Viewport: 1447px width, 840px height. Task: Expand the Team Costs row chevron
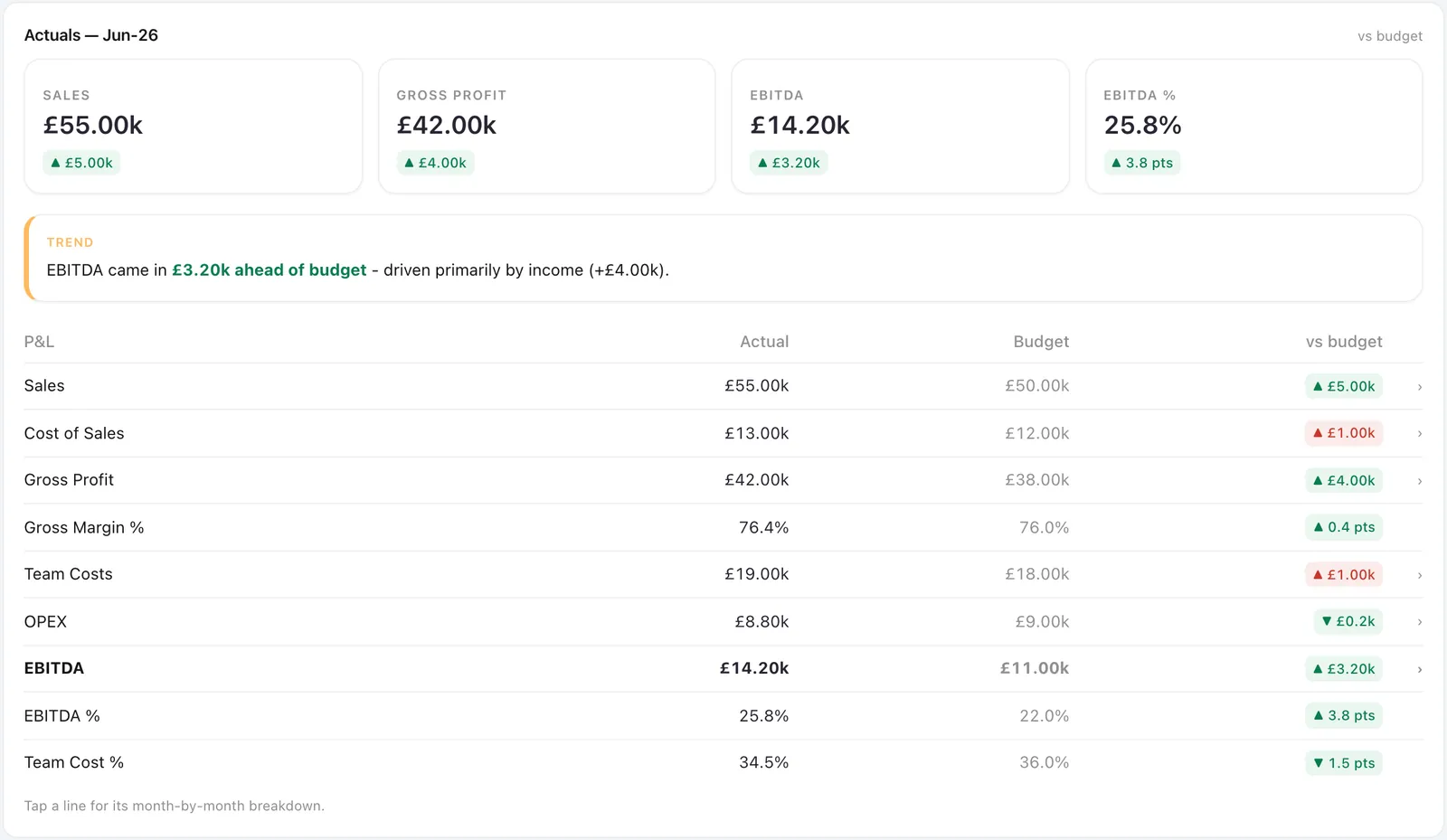pyautogui.click(x=1420, y=575)
